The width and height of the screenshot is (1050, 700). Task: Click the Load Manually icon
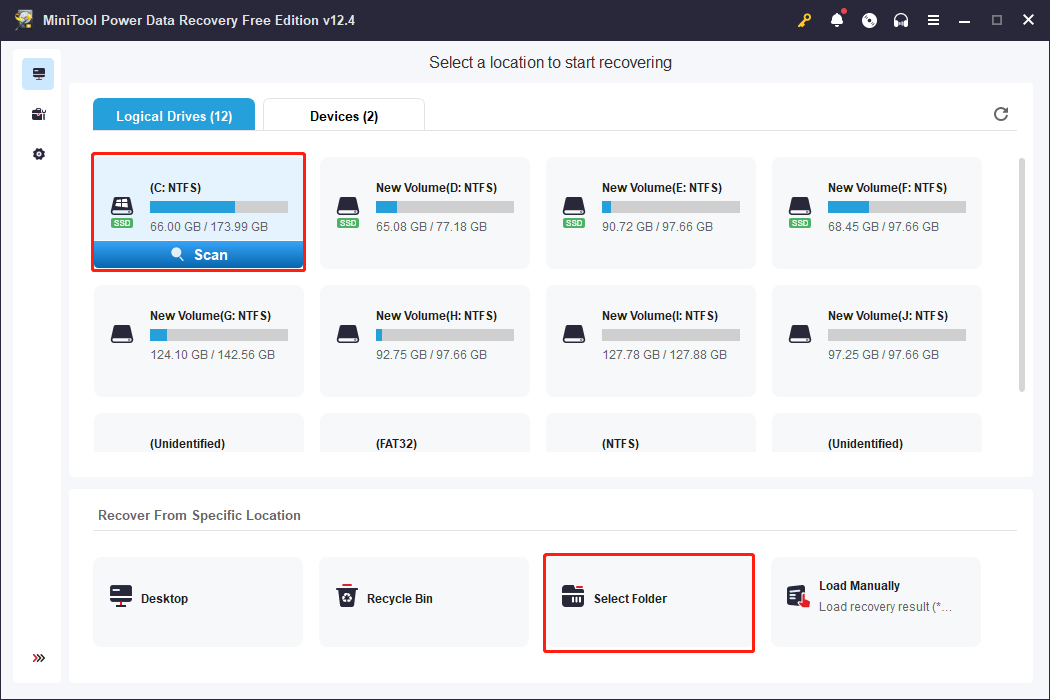pos(798,596)
